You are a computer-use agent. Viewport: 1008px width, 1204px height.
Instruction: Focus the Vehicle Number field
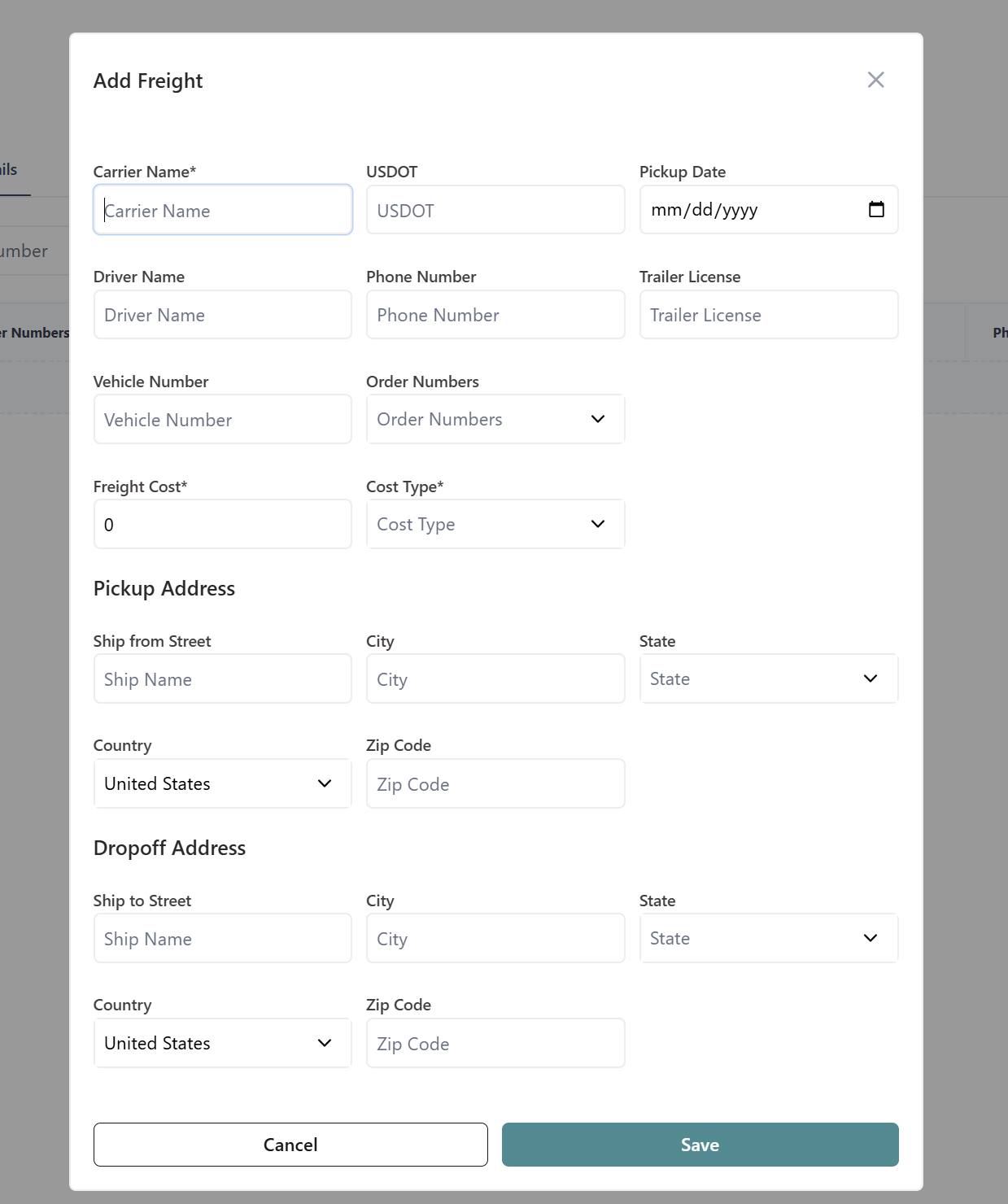[x=222, y=419]
